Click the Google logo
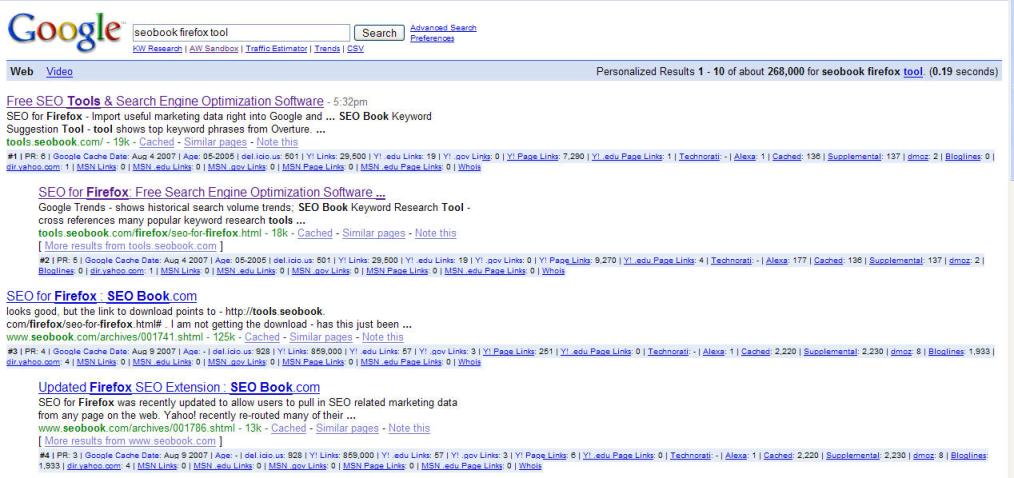1014x478 pixels. click(x=65, y=31)
